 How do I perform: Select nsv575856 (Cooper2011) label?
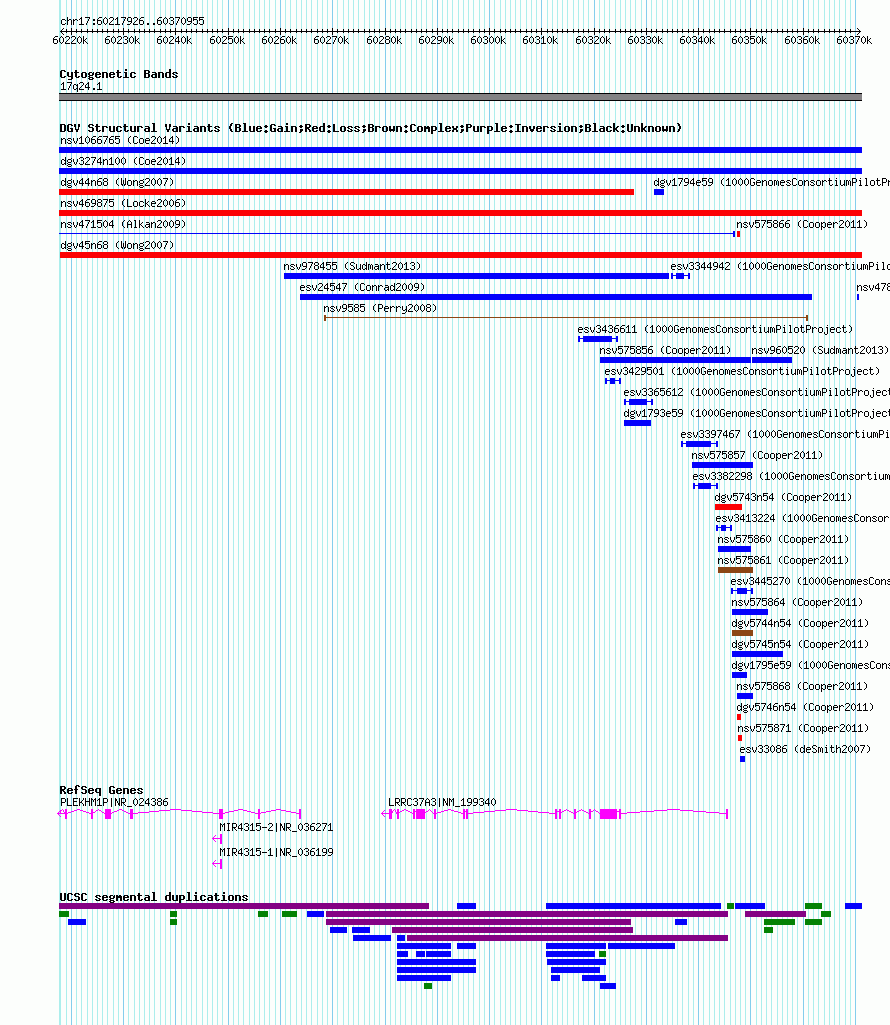665,350
